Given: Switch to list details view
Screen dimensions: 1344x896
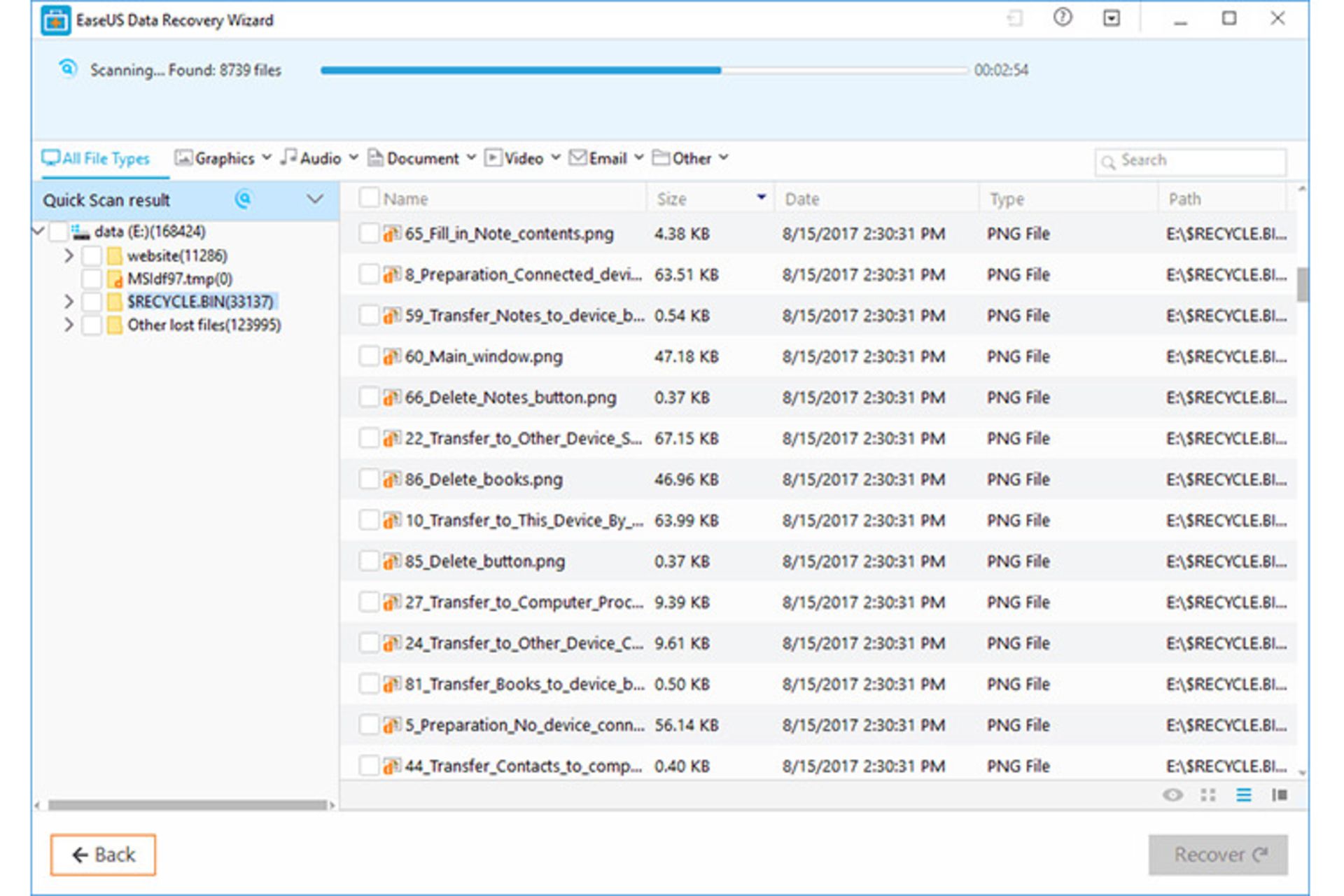Looking at the screenshot, I should click(1243, 794).
